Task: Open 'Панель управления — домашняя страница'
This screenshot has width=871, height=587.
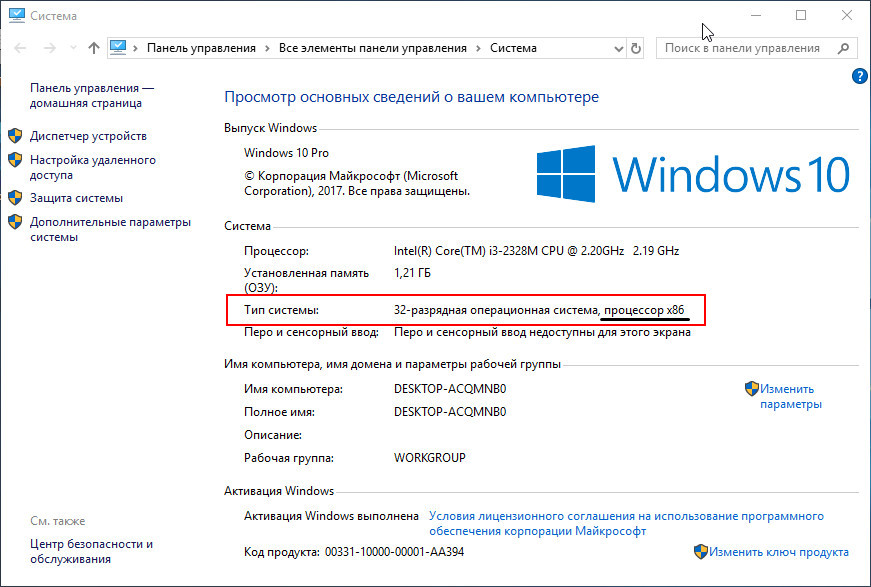Action: pyautogui.click(x=92, y=96)
